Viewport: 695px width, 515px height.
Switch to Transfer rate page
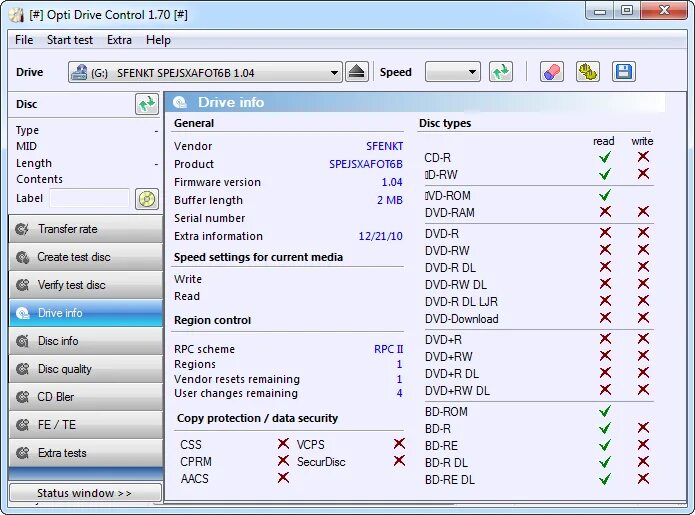(86, 229)
